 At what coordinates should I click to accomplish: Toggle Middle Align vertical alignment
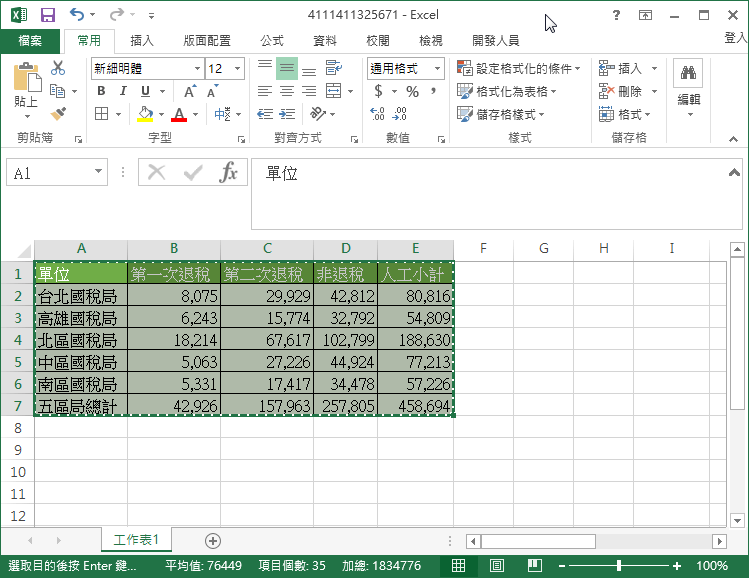287,68
